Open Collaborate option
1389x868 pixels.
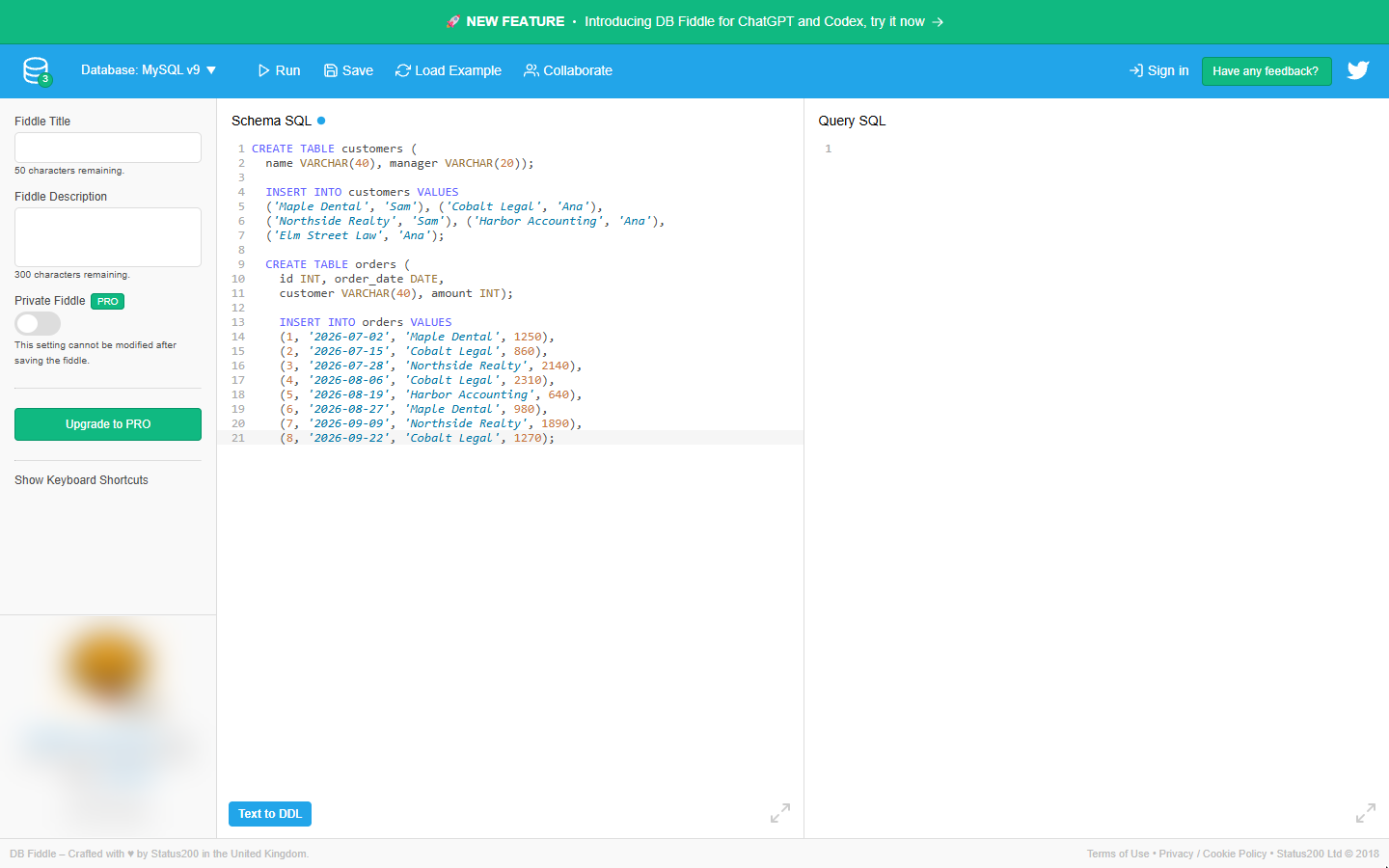(568, 71)
